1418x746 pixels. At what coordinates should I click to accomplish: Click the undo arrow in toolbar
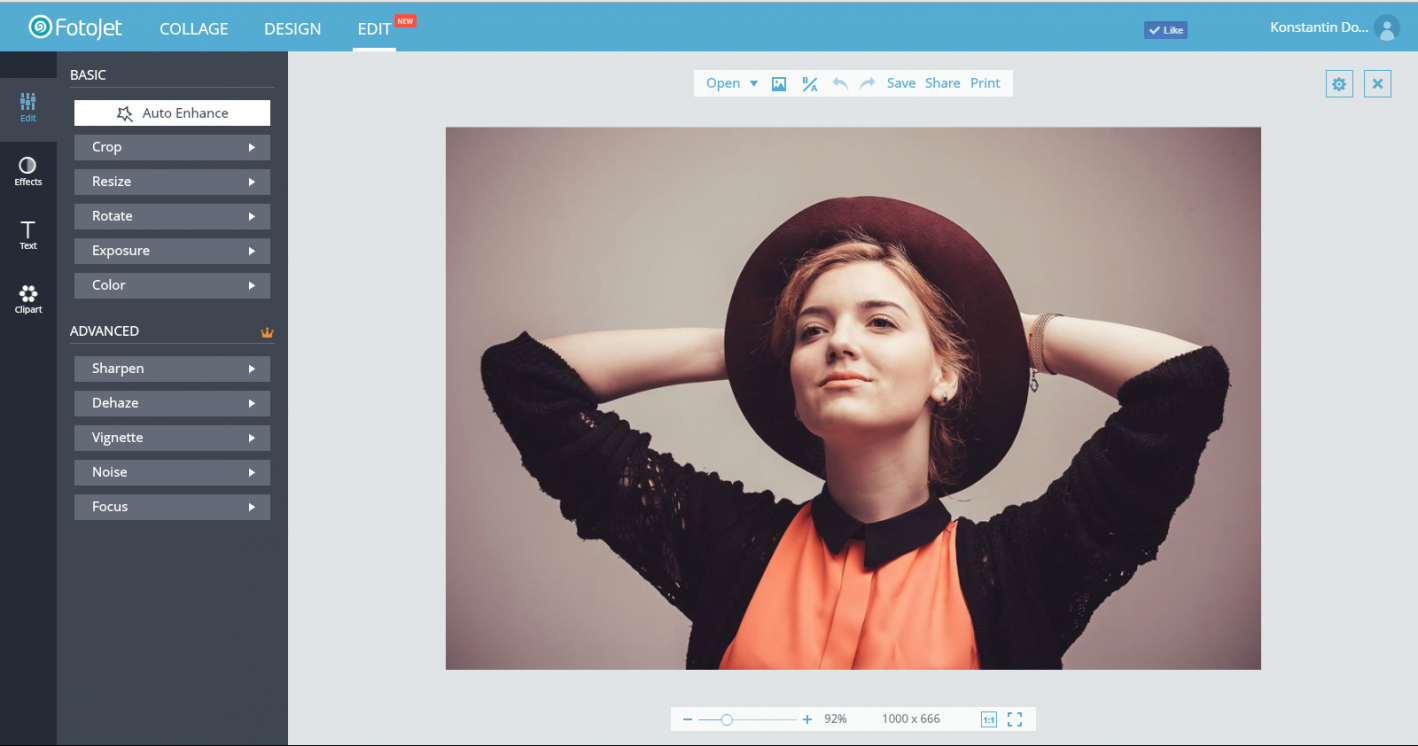pos(840,84)
